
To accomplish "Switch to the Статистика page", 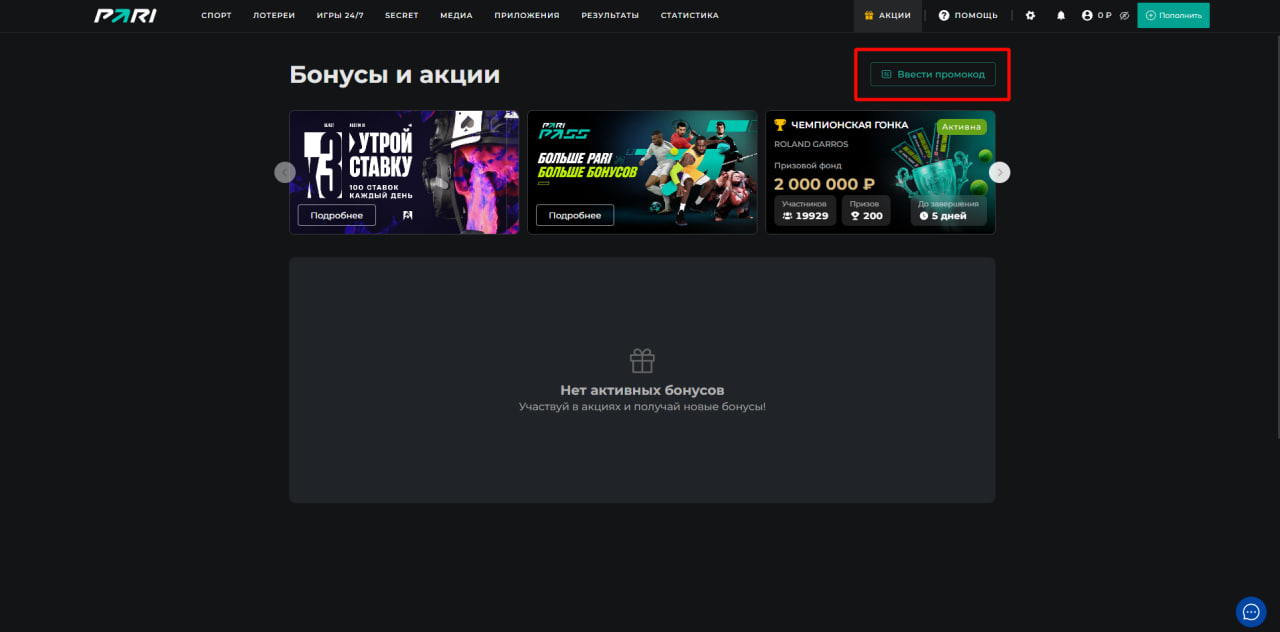I will [689, 16].
